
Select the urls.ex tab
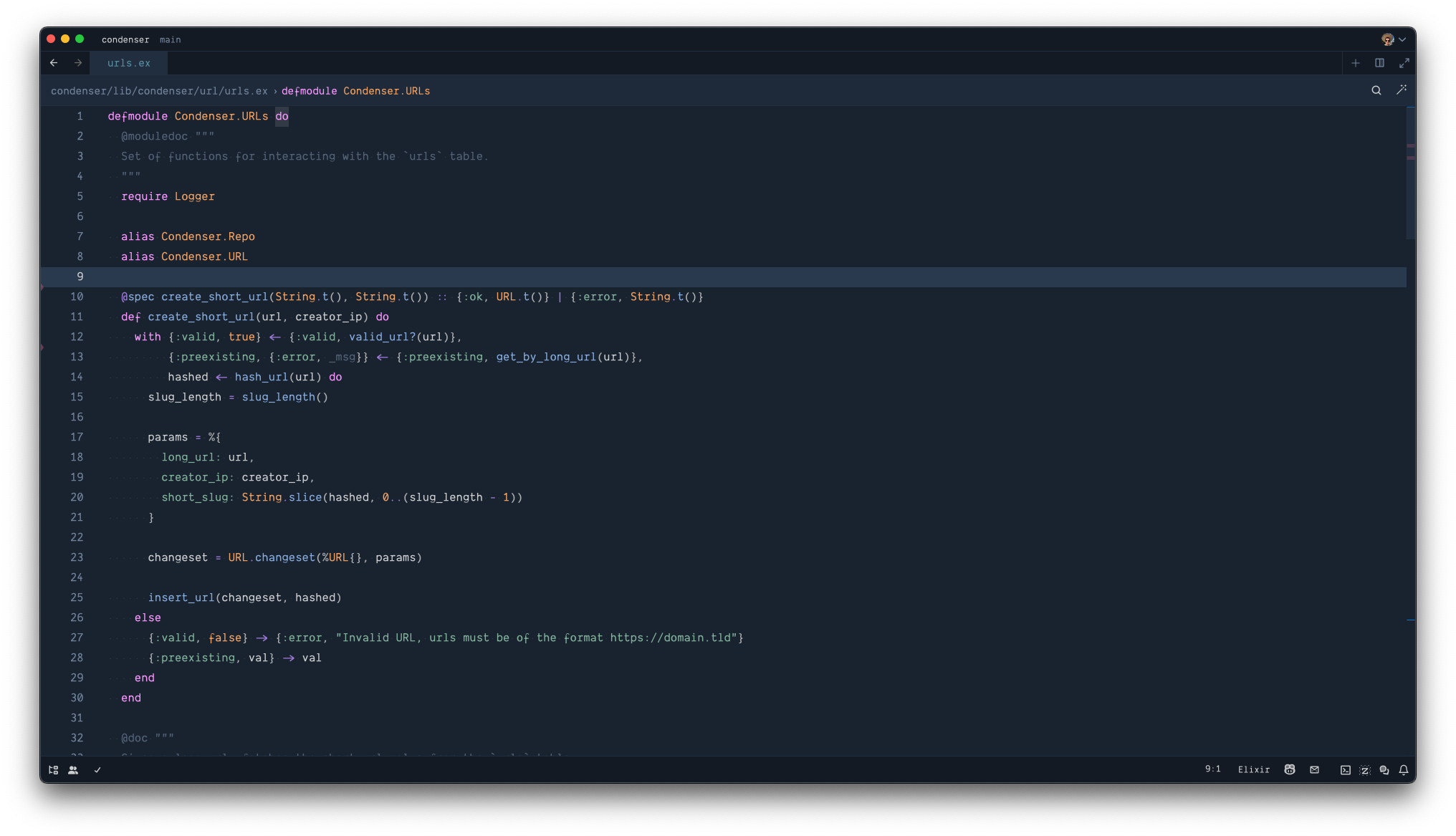coord(129,63)
